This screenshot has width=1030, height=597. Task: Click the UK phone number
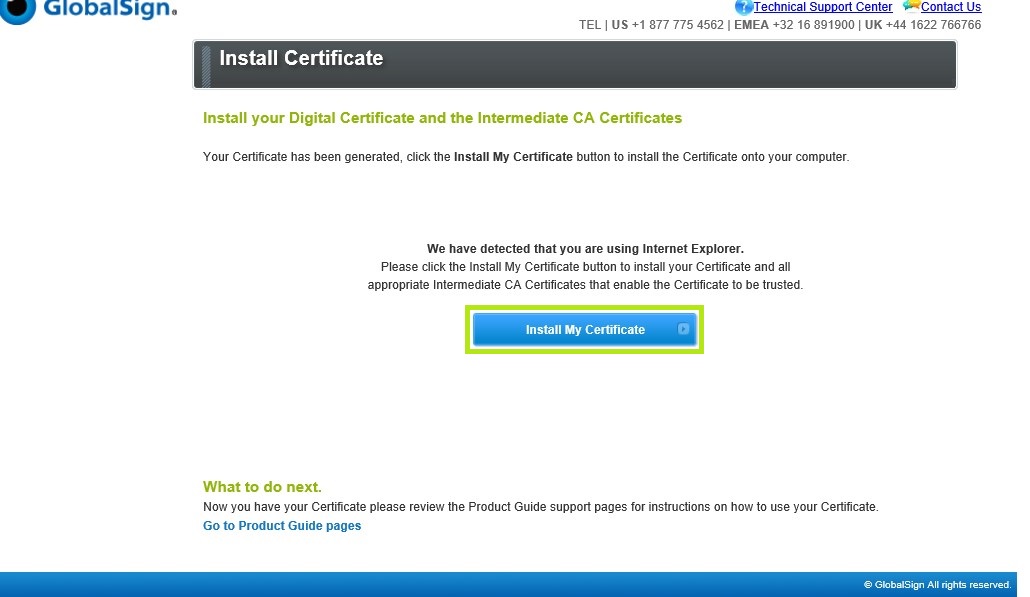[925, 25]
